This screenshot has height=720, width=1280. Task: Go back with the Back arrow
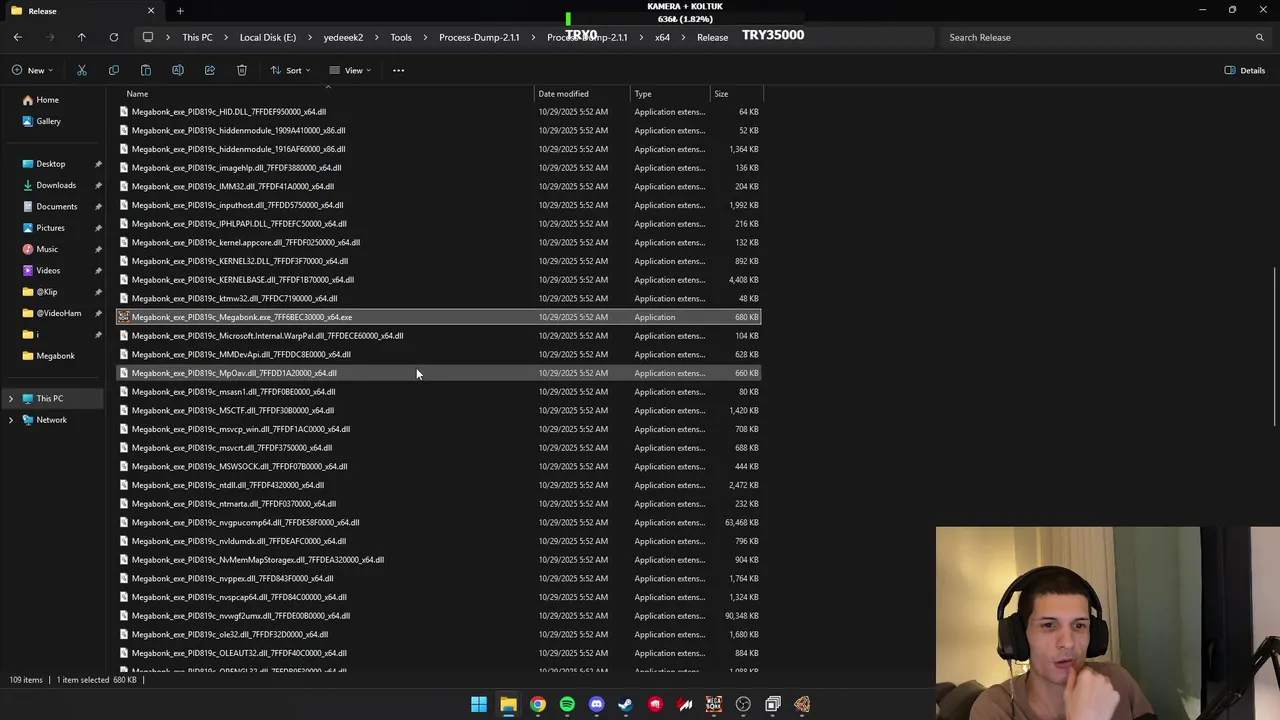click(18, 37)
